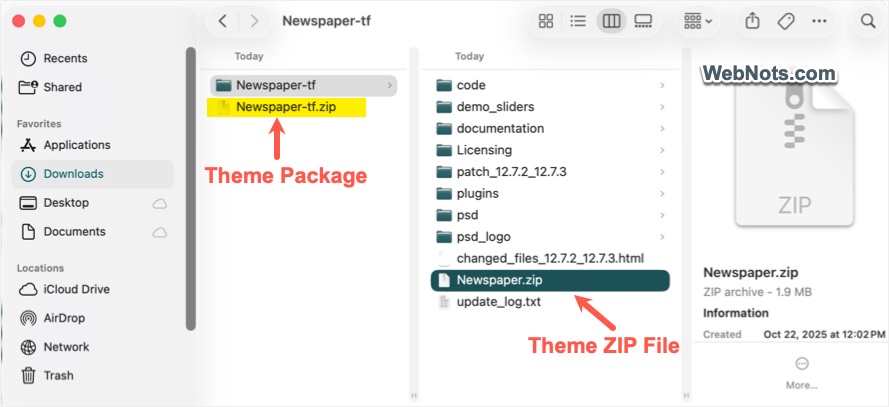Open Shared in the sidebar
Image resolution: width=889 pixels, height=407 pixels.
[93, 87]
